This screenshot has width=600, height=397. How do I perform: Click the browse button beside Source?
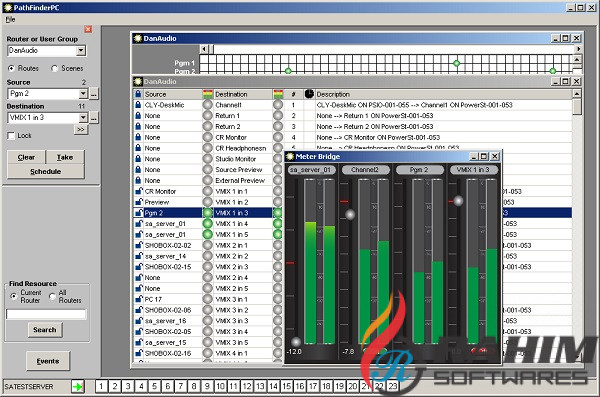pos(94,93)
